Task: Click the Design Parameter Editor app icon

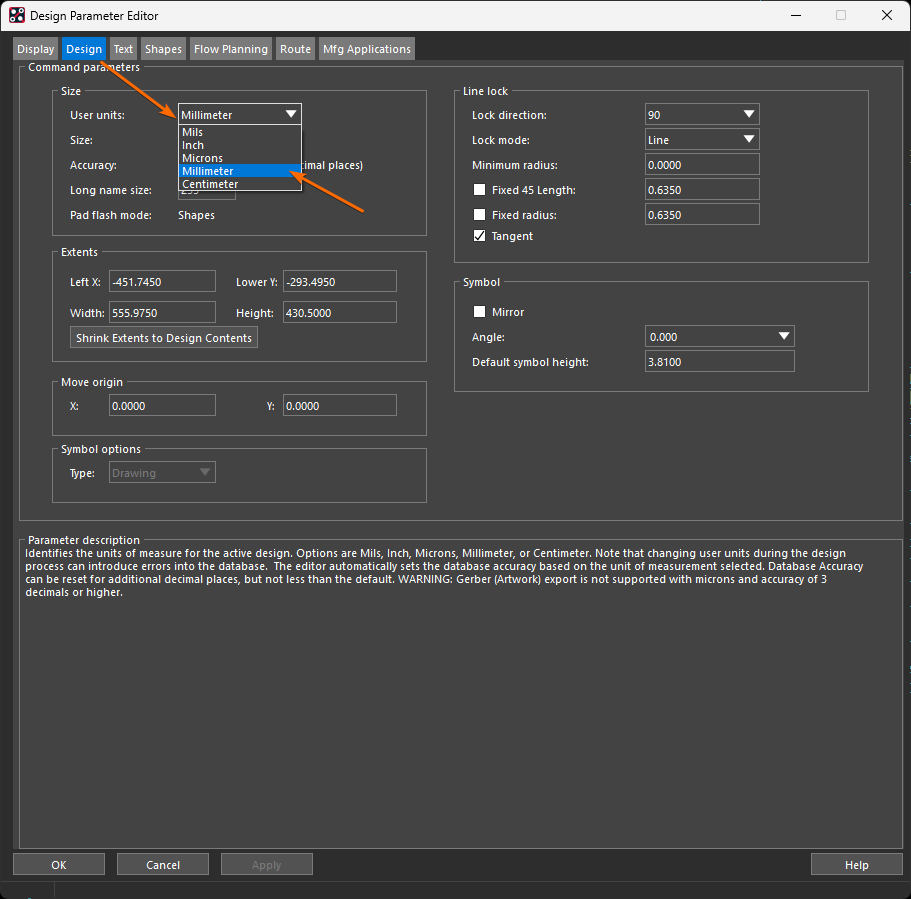Action: (17, 15)
